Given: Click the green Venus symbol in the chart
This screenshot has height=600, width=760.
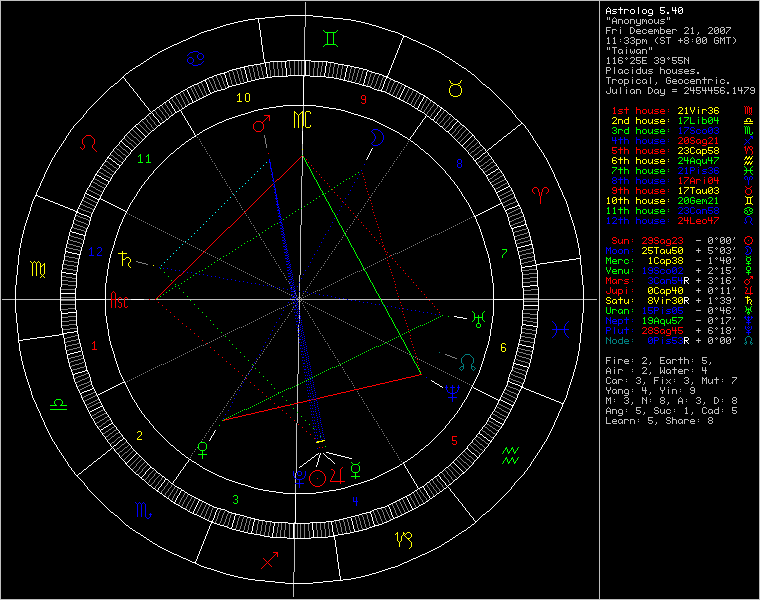Looking at the screenshot, I should [203, 450].
